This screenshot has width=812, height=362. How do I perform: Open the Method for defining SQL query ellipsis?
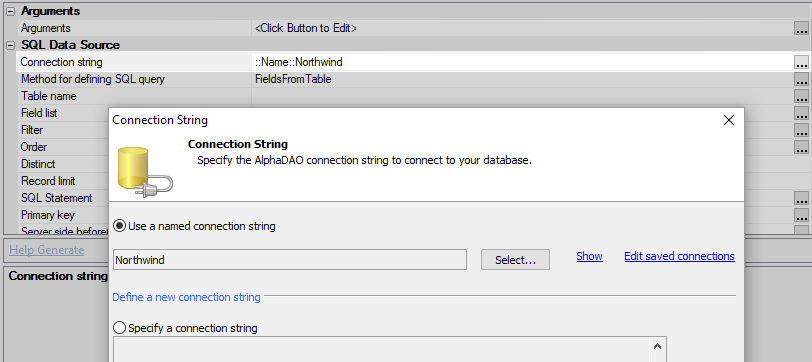point(801,80)
